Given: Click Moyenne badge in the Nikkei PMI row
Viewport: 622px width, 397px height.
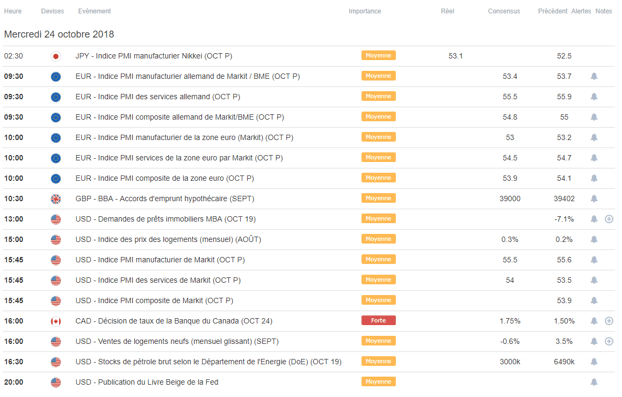Looking at the screenshot, I should click(x=378, y=56).
